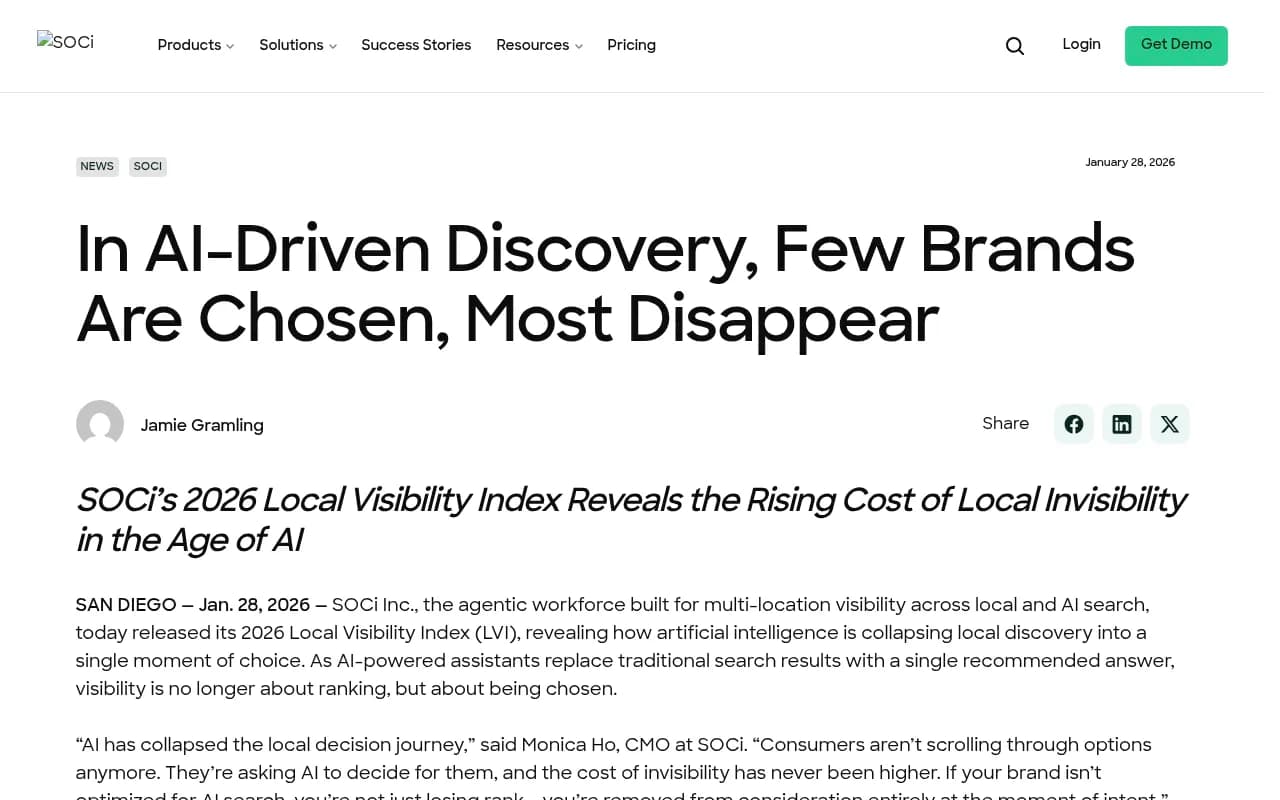Share article on Facebook

pyautogui.click(x=1073, y=424)
